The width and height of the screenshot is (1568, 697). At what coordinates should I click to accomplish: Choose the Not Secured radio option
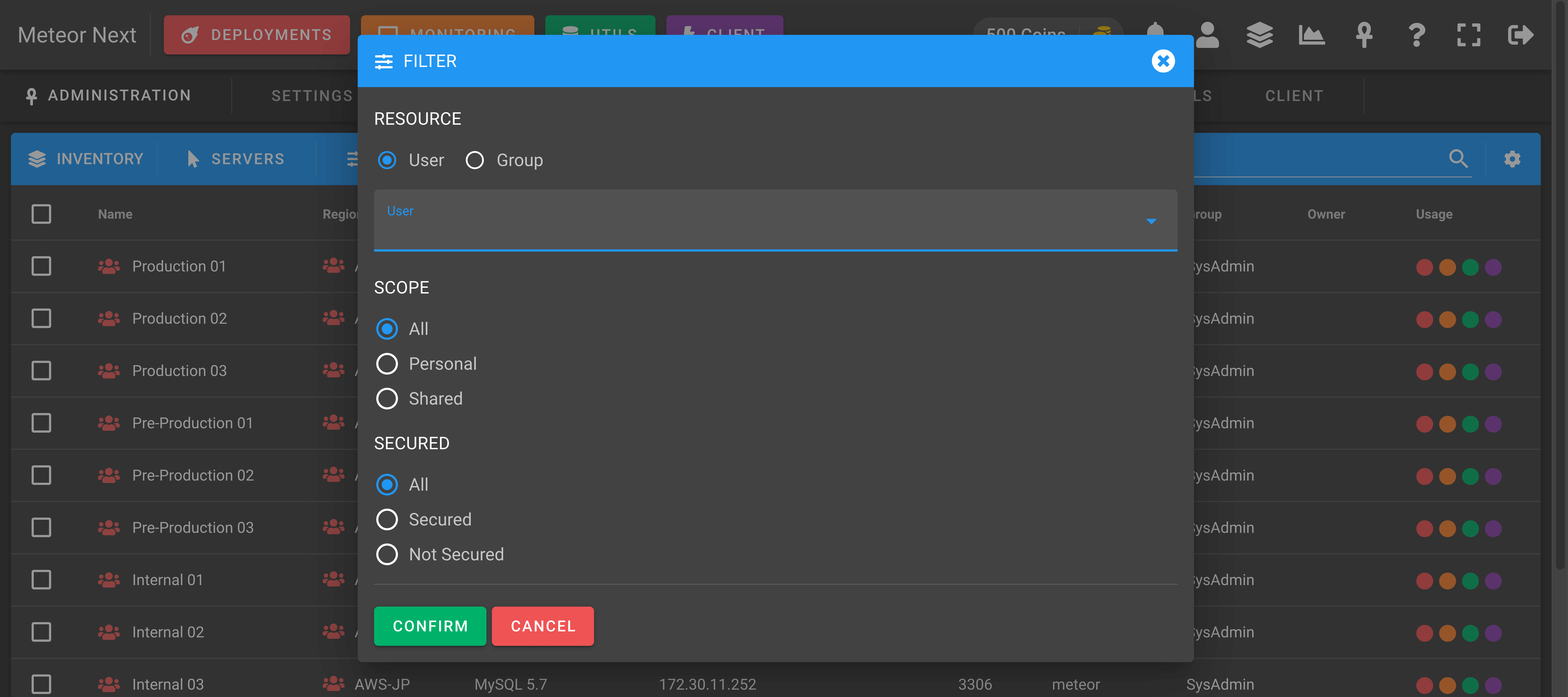(387, 554)
